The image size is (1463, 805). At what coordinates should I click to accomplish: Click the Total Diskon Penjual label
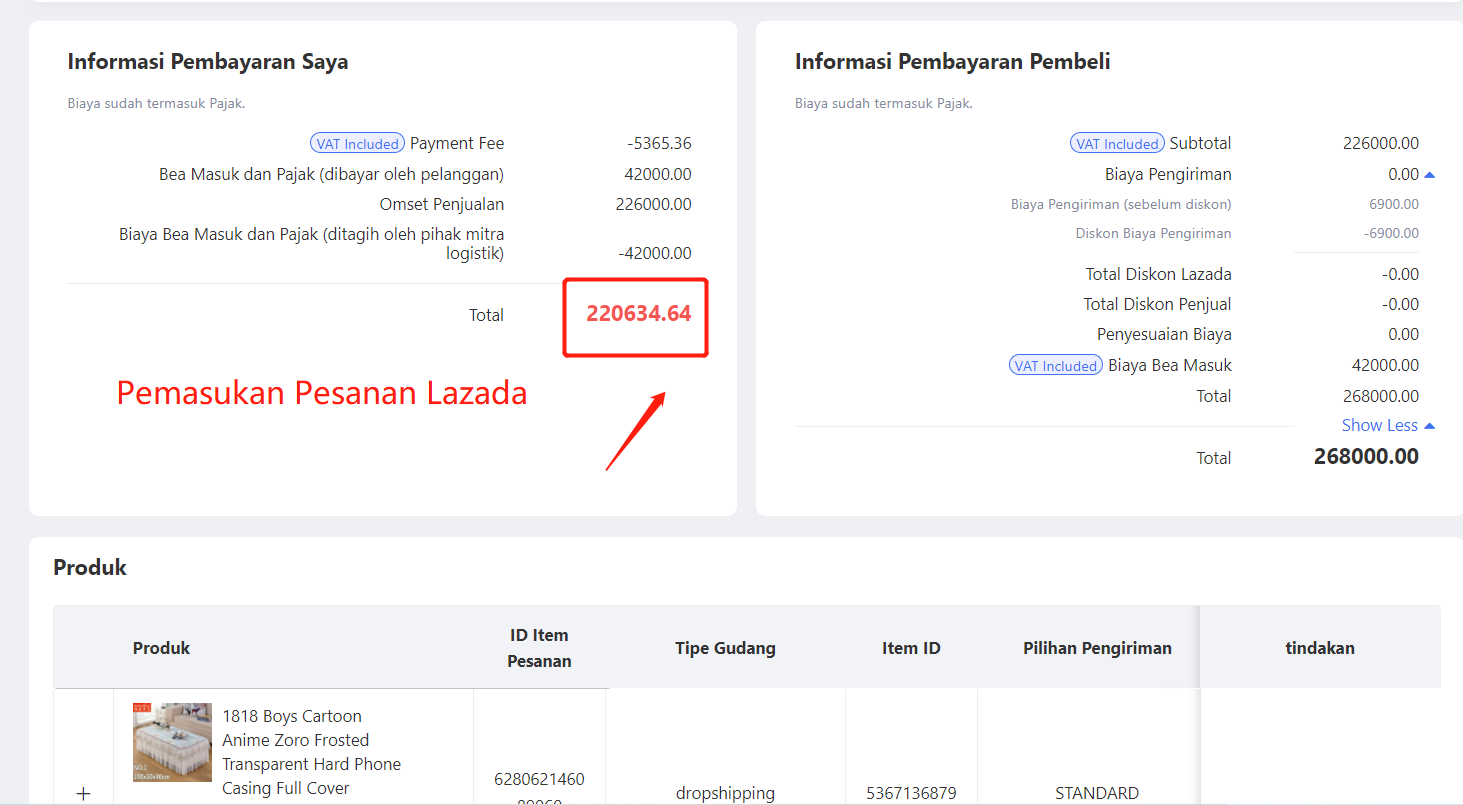click(1158, 304)
